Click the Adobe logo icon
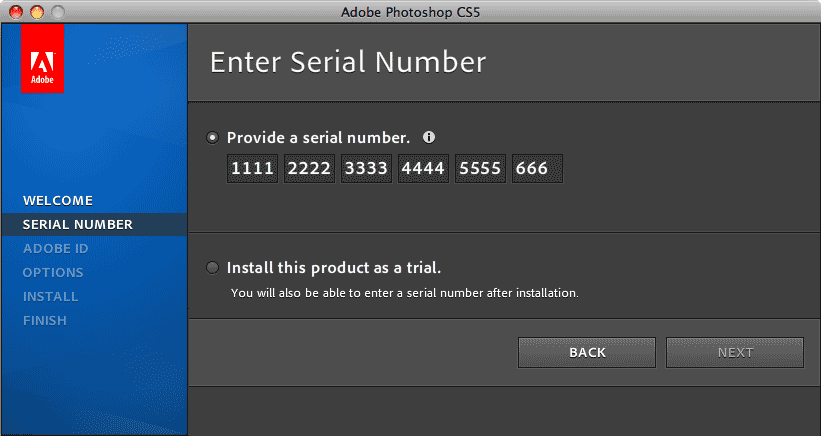The width and height of the screenshot is (821, 436). pyautogui.click(x=42, y=58)
